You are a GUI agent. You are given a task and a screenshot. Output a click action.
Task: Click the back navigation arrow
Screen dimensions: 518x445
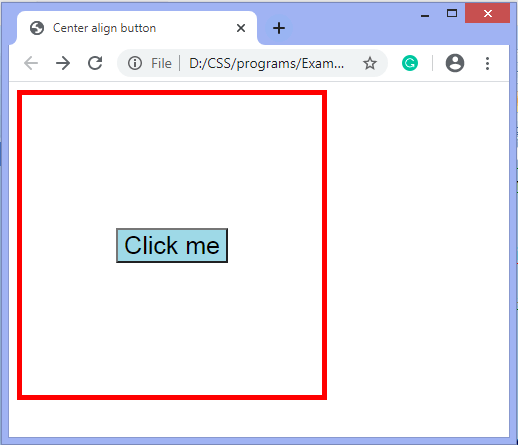tap(31, 63)
